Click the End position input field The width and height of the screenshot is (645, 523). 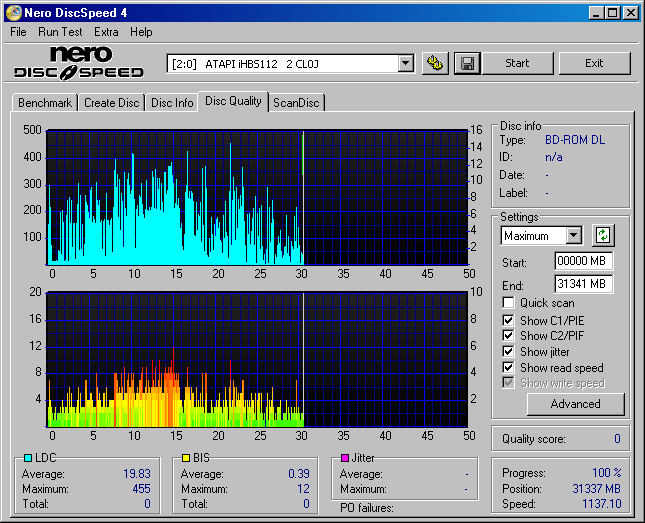coord(583,284)
